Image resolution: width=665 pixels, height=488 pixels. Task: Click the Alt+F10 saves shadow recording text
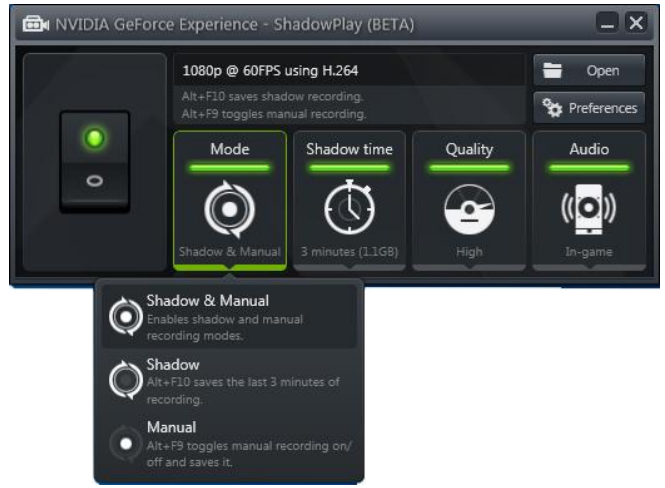(x=272, y=97)
